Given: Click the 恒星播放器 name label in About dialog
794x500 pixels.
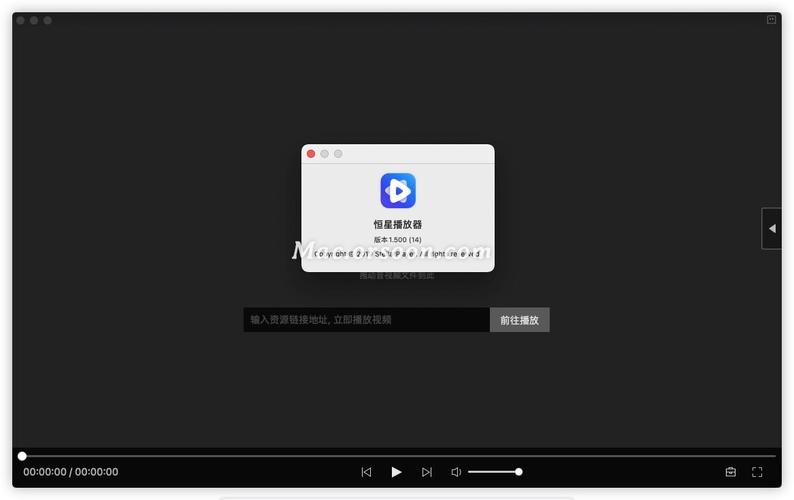Looking at the screenshot, I should tap(397, 224).
